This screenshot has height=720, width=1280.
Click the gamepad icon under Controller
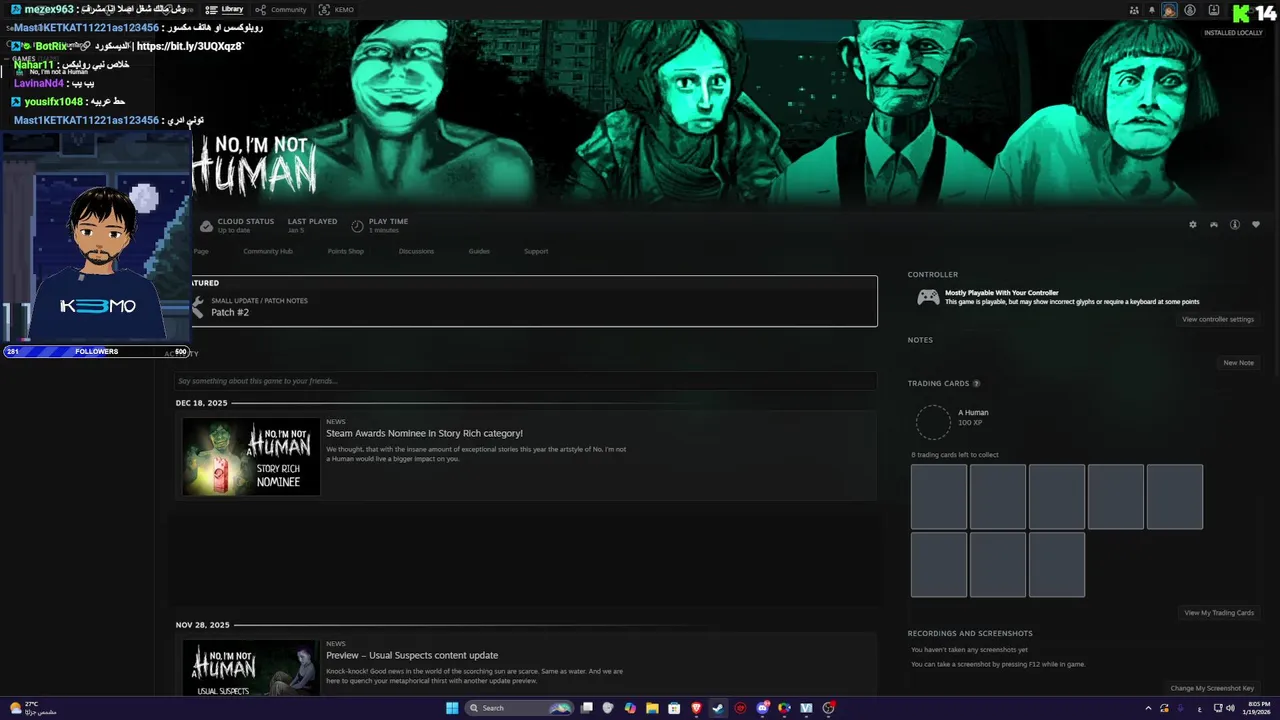point(928,297)
